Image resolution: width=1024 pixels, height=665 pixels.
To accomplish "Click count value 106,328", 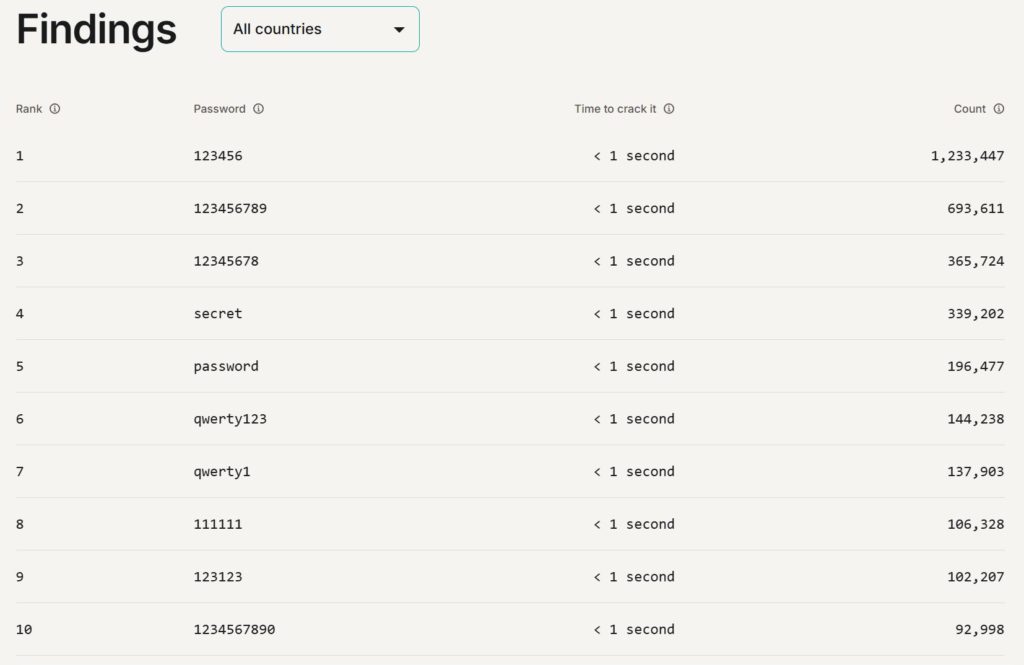I will click(976, 524).
